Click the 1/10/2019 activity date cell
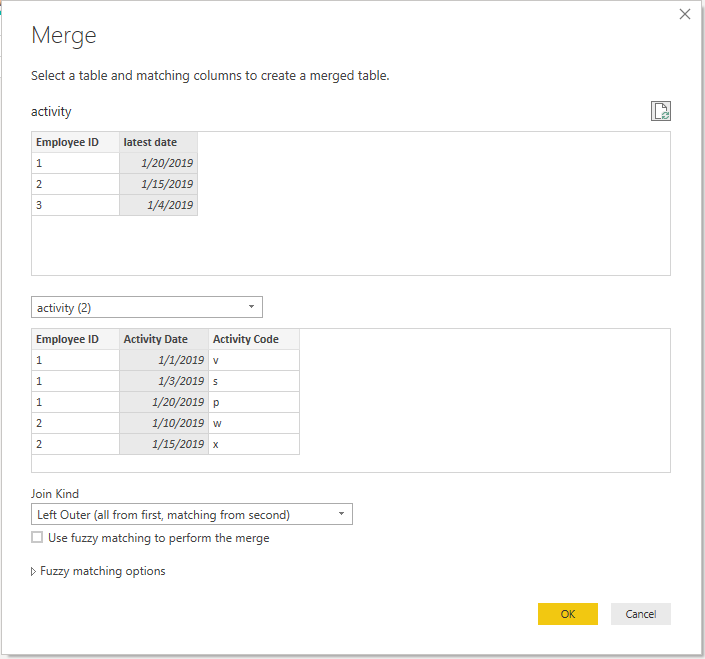Viewport: 705px width, 659px height. click(x=164, y=423)
